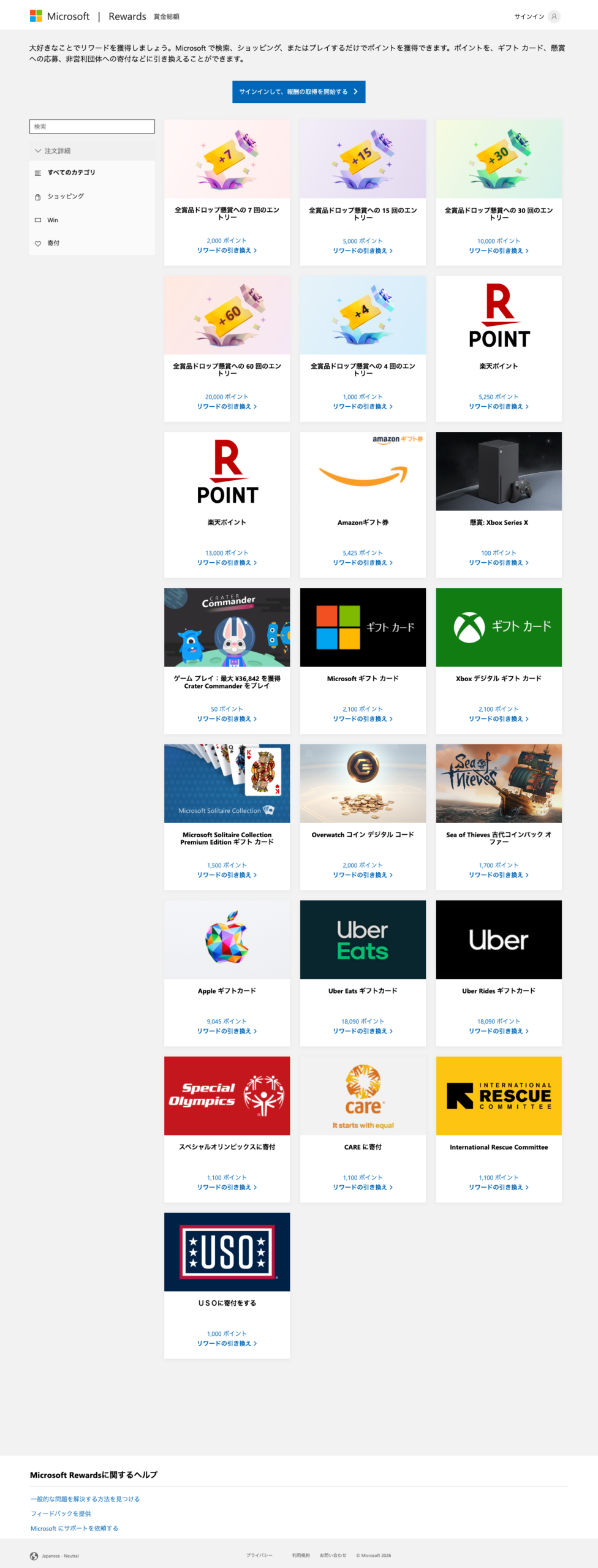Click the globe icon in footer
Viewport: 598px width, 1568px height.
pyautogui.click(x=34, y=1556)
